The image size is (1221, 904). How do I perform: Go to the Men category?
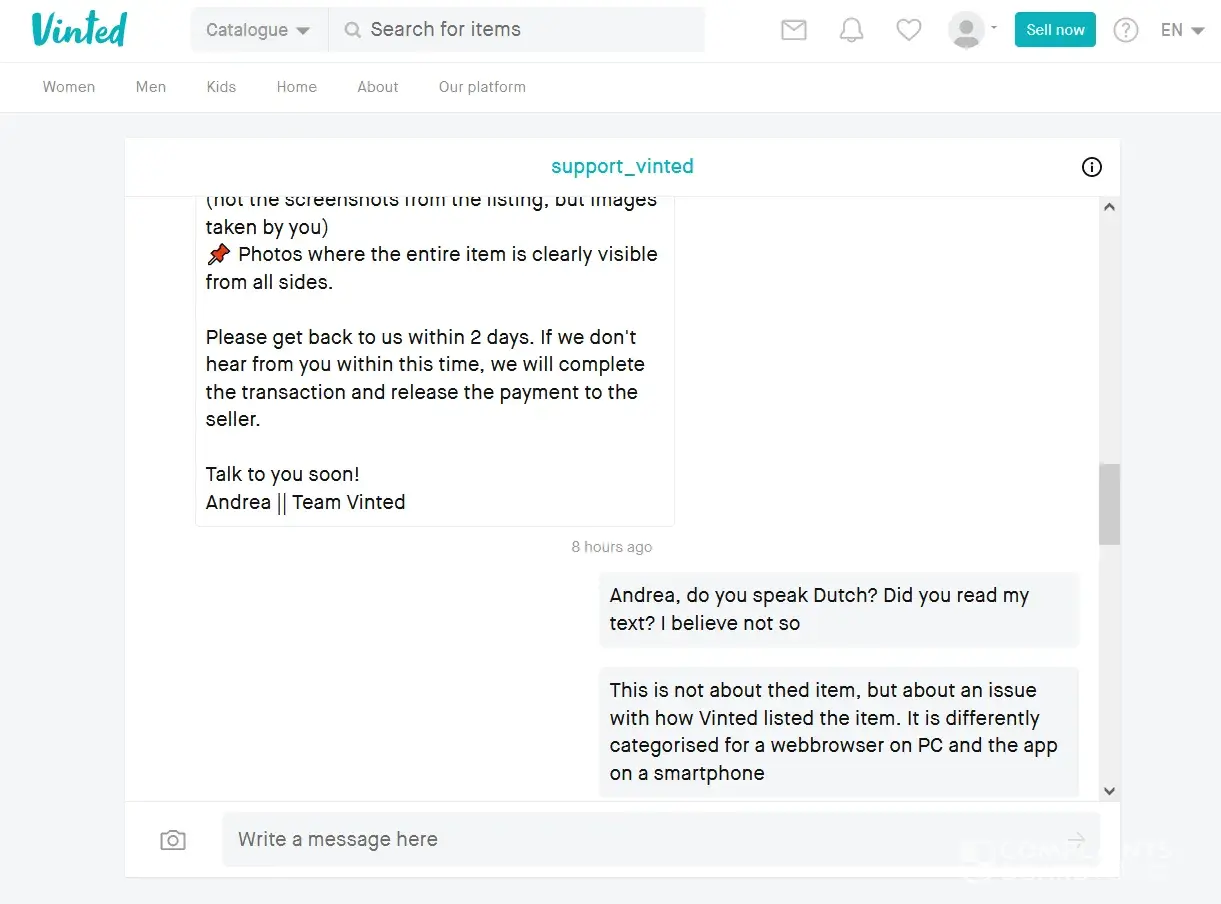coord(151,87)
